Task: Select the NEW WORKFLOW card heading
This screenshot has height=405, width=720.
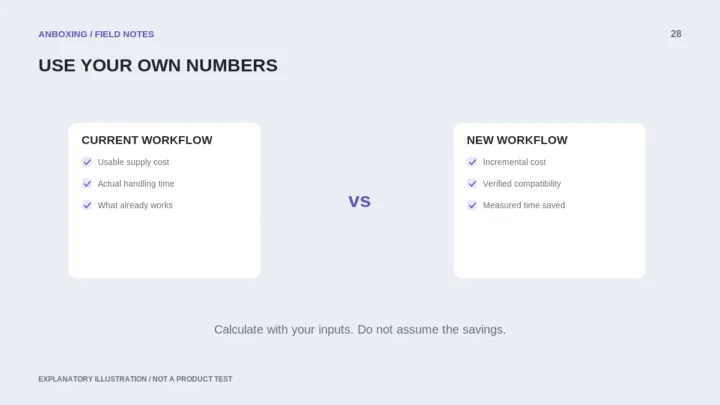Action: pyautogui.click(x=517, y=140)
